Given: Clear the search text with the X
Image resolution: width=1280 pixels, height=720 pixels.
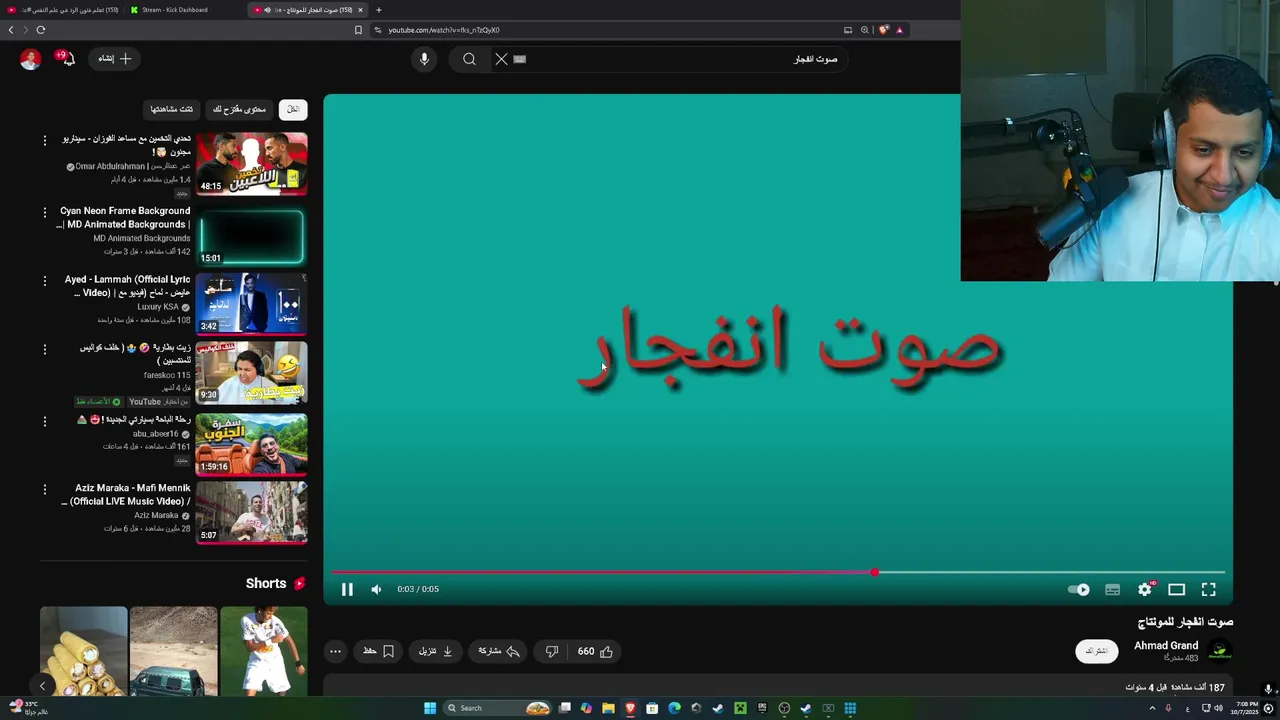Looking at the screenshot, I should click(x=501, y=59).
